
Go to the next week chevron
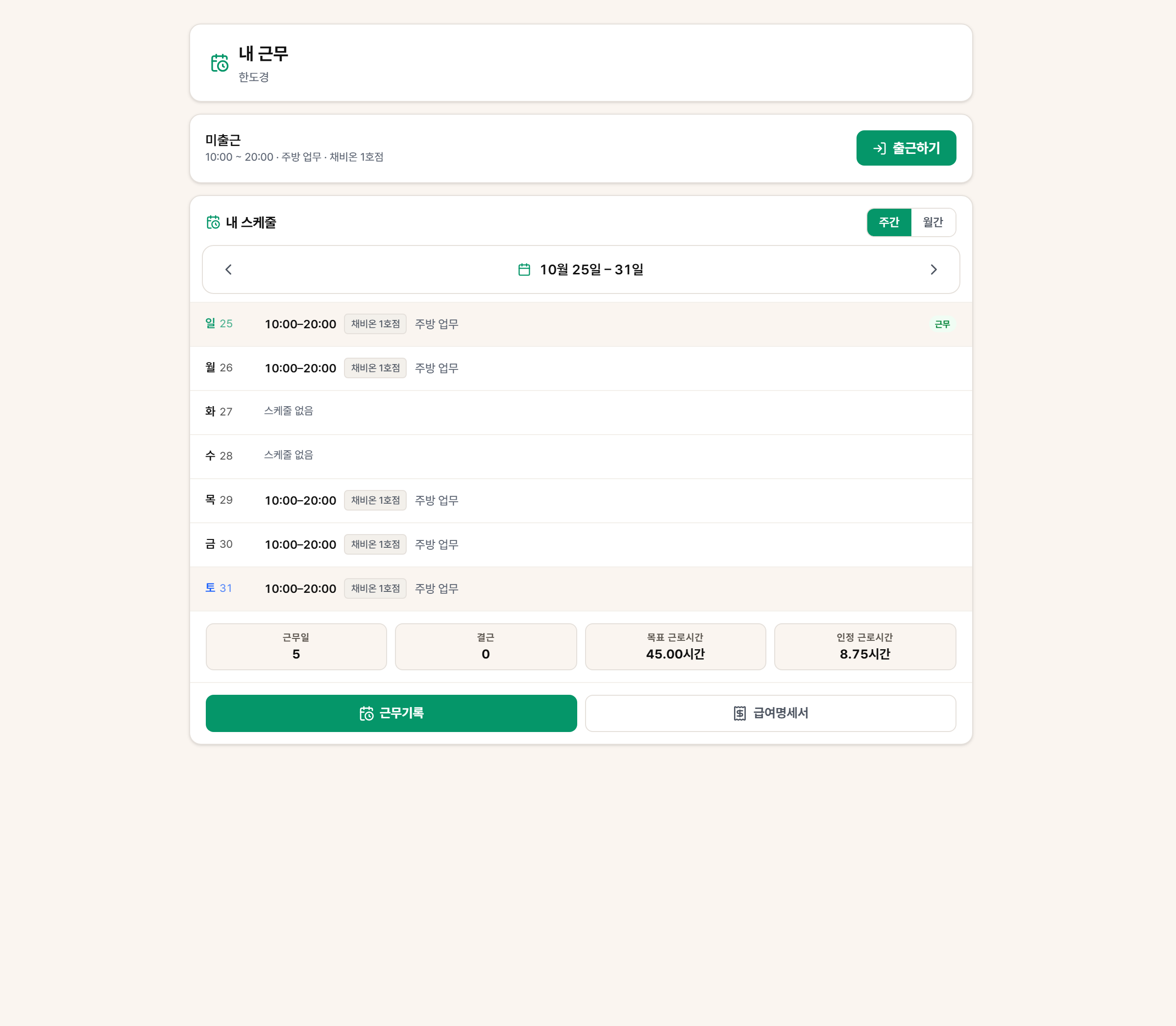pos(933,269)
